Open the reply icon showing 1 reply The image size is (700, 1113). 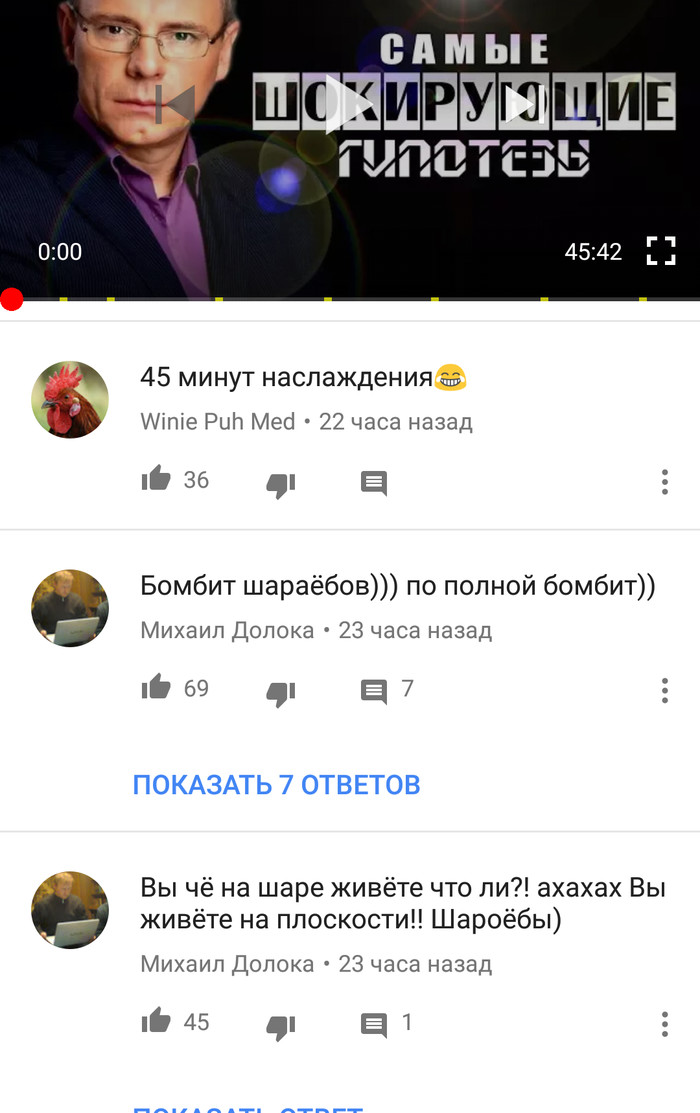point(373,1025)
